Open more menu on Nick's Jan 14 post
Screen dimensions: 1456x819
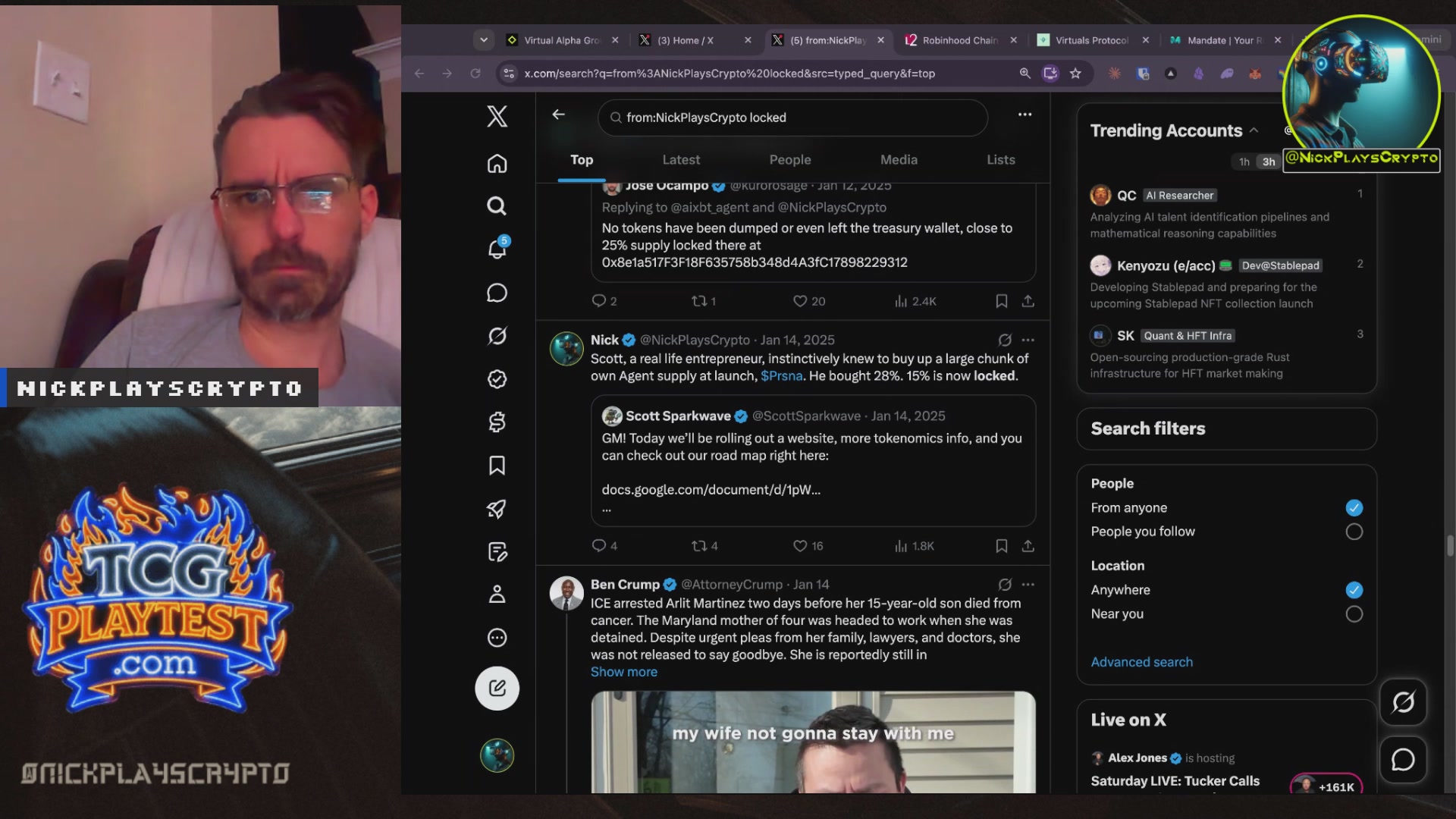coord(1028,340)
